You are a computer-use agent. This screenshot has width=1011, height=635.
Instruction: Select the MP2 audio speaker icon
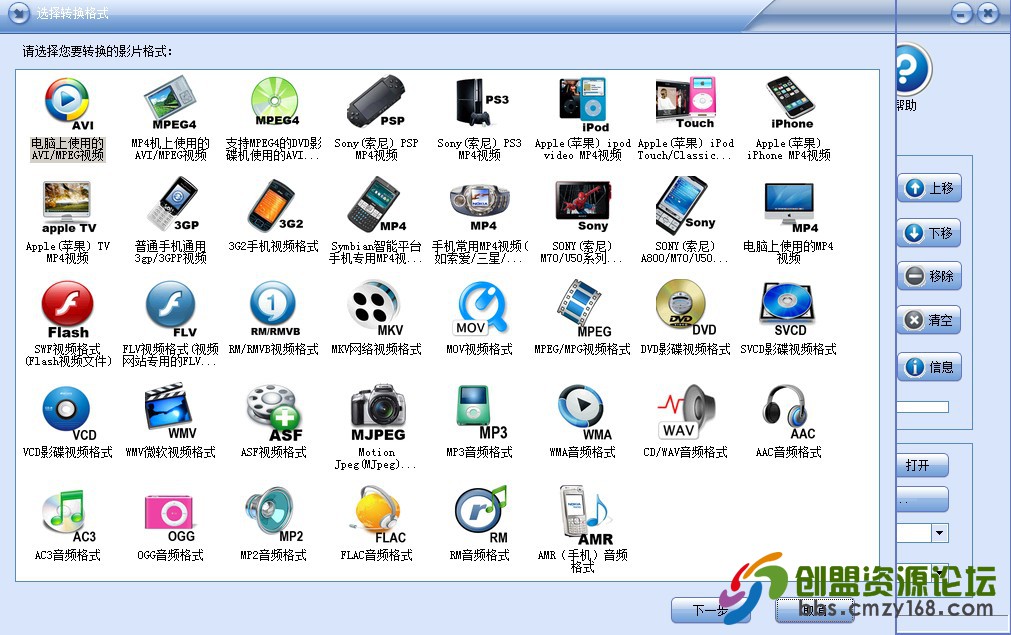(x=274, y=516)
